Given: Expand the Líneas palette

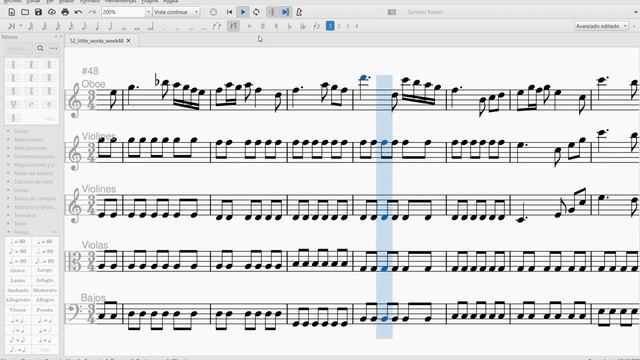Looking at the screenshot, I should [x=20, y=190].
